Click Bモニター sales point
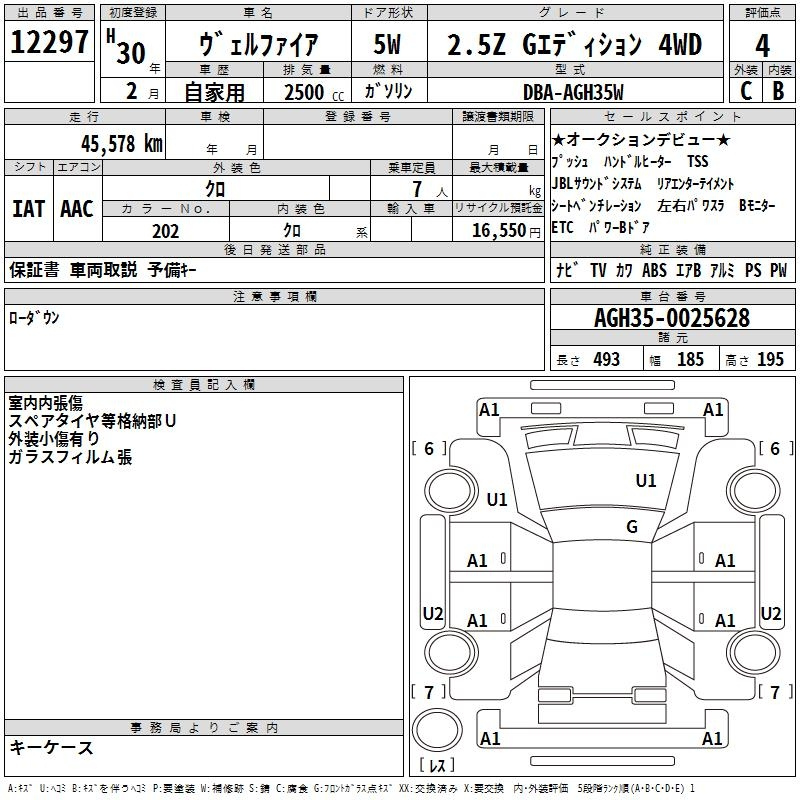Viewport: 800px width, 800px height. point(757,205)
